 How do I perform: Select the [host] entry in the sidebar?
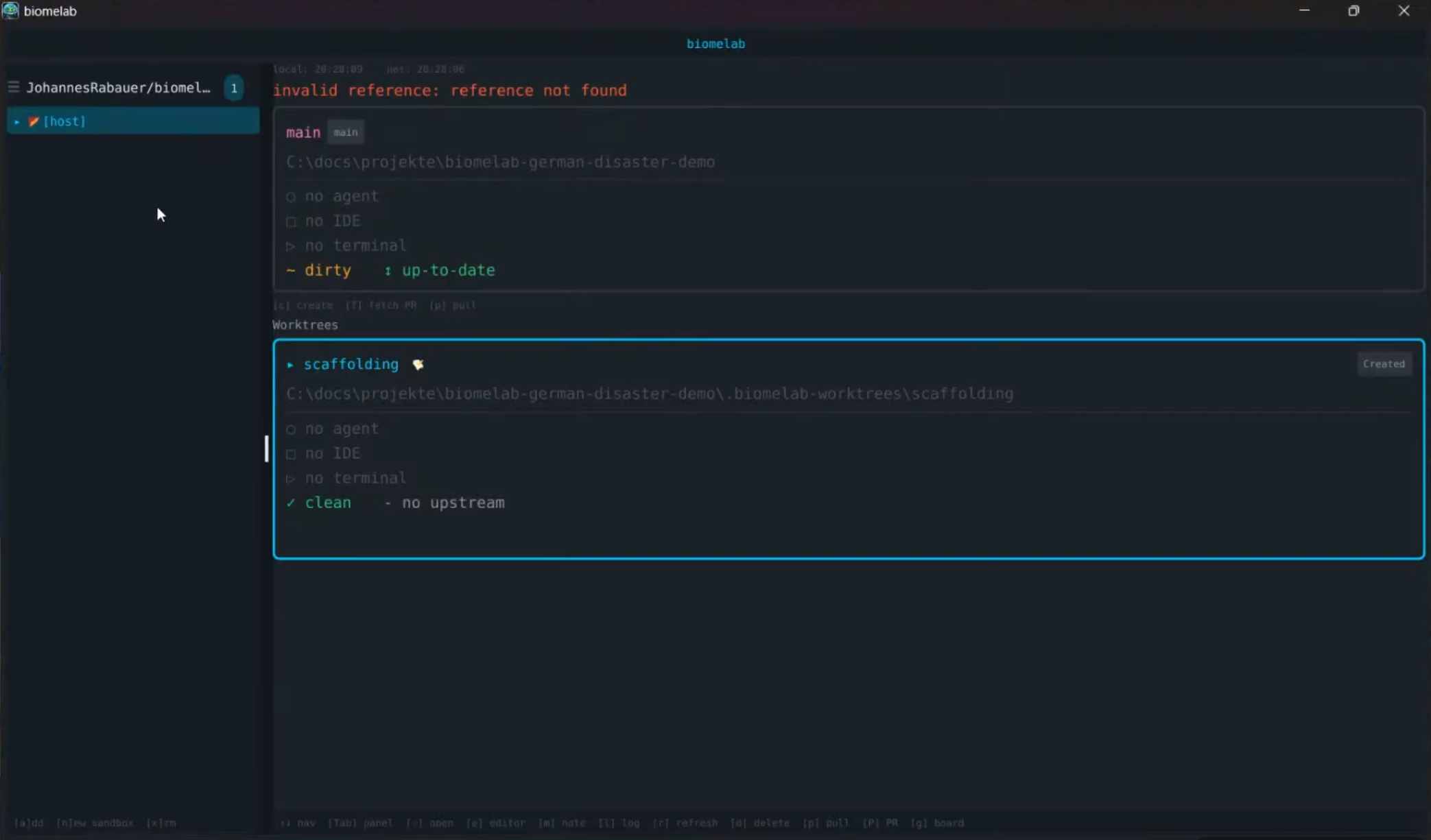(133, 121)
